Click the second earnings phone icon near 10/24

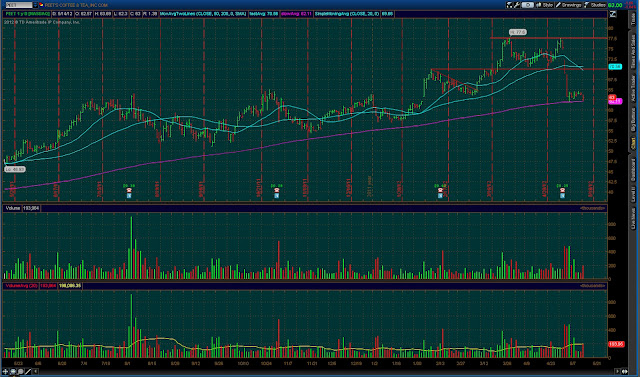[277, 191]
